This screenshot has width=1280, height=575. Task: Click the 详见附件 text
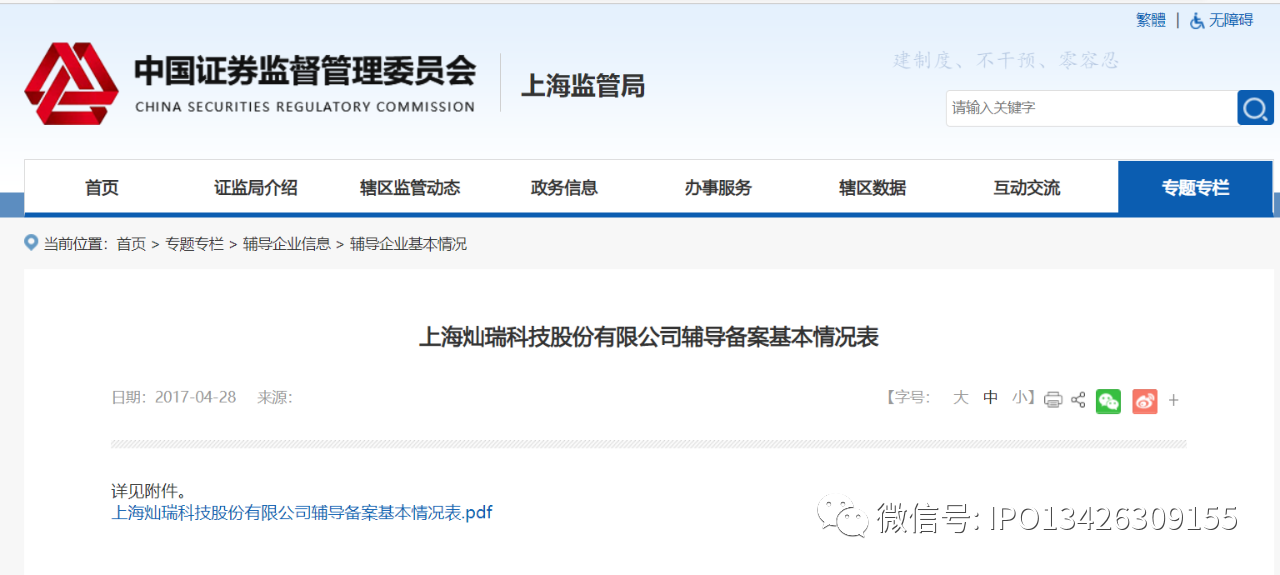tap(149, 491)
